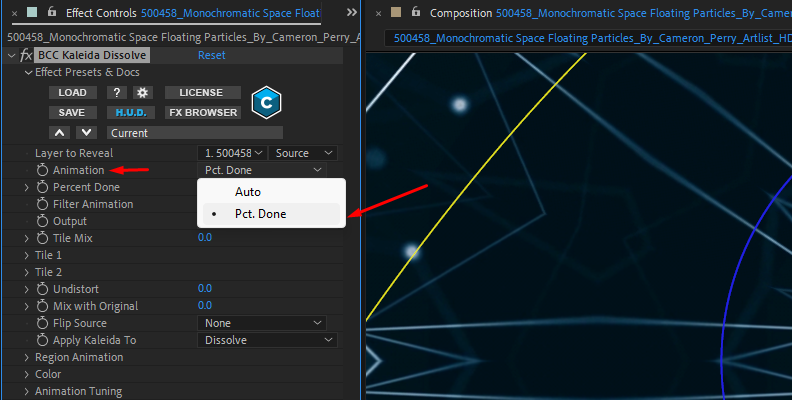
Task: Click the help question mark button
Action: pos(117,92)
